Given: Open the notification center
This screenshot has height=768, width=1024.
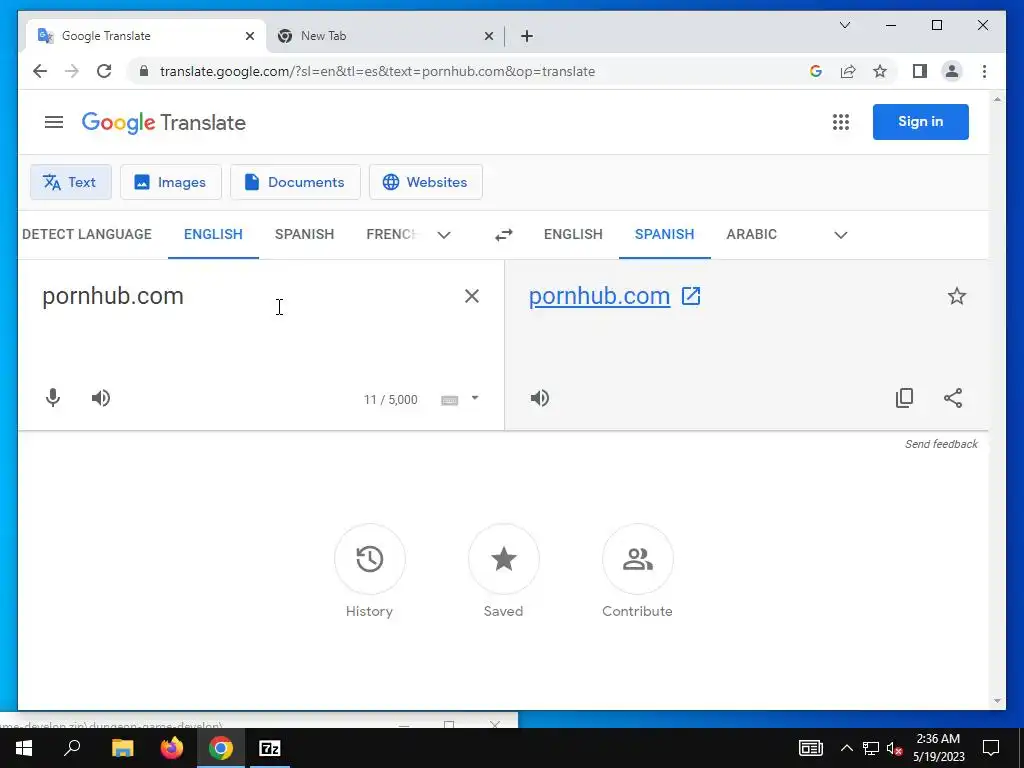Looking at the screenshot, I should coord(991,748).
